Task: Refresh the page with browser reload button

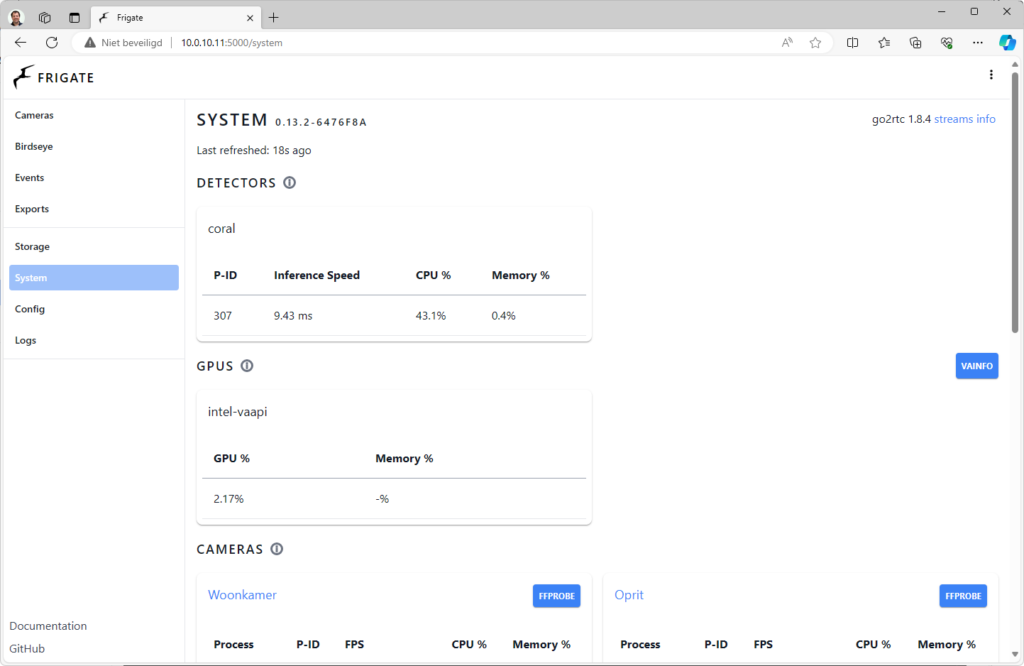Action: pos(52,43)
